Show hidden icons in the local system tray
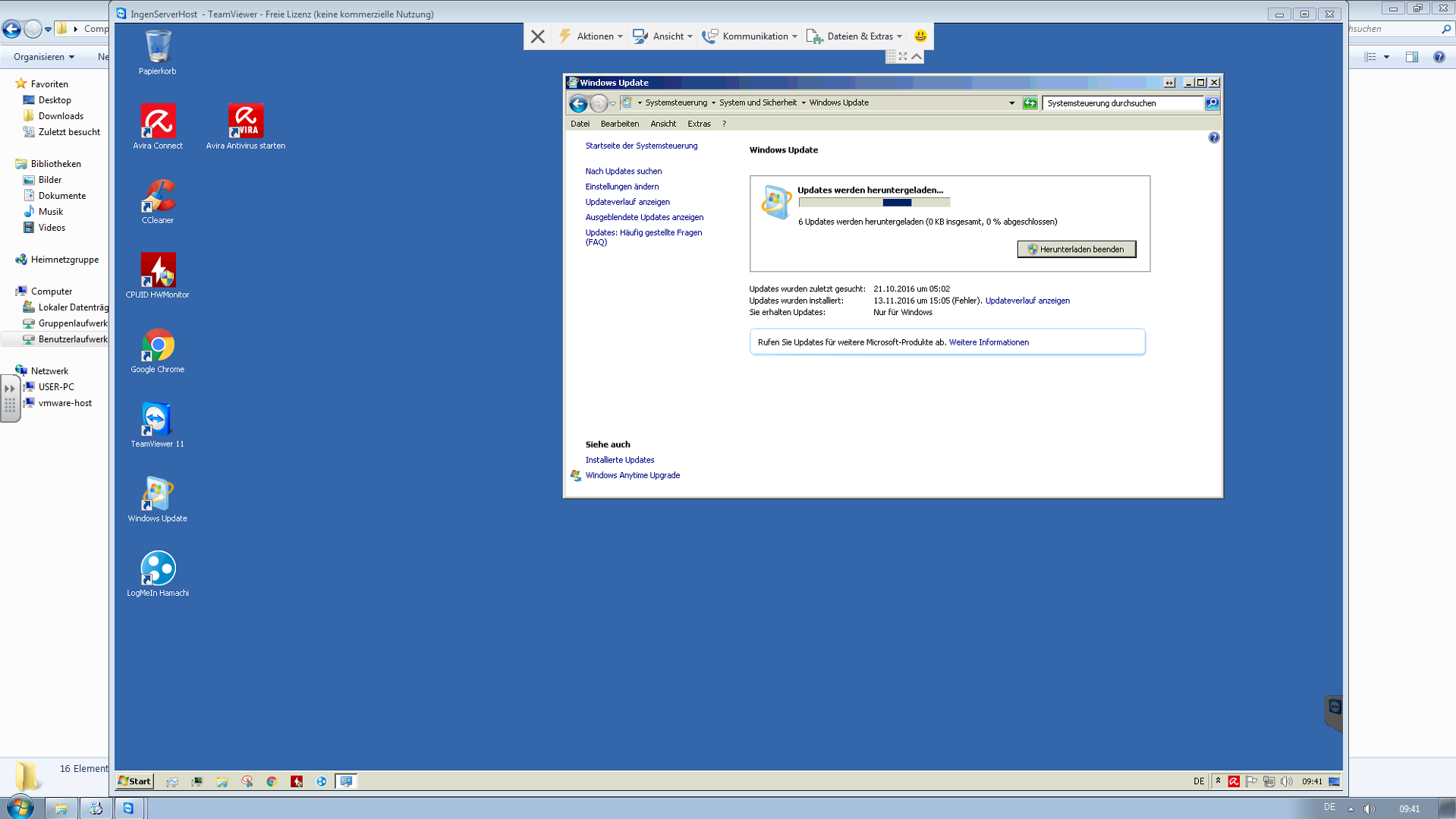The image size is (1456, 819). pyautogui.click(x=1351, y=808)
